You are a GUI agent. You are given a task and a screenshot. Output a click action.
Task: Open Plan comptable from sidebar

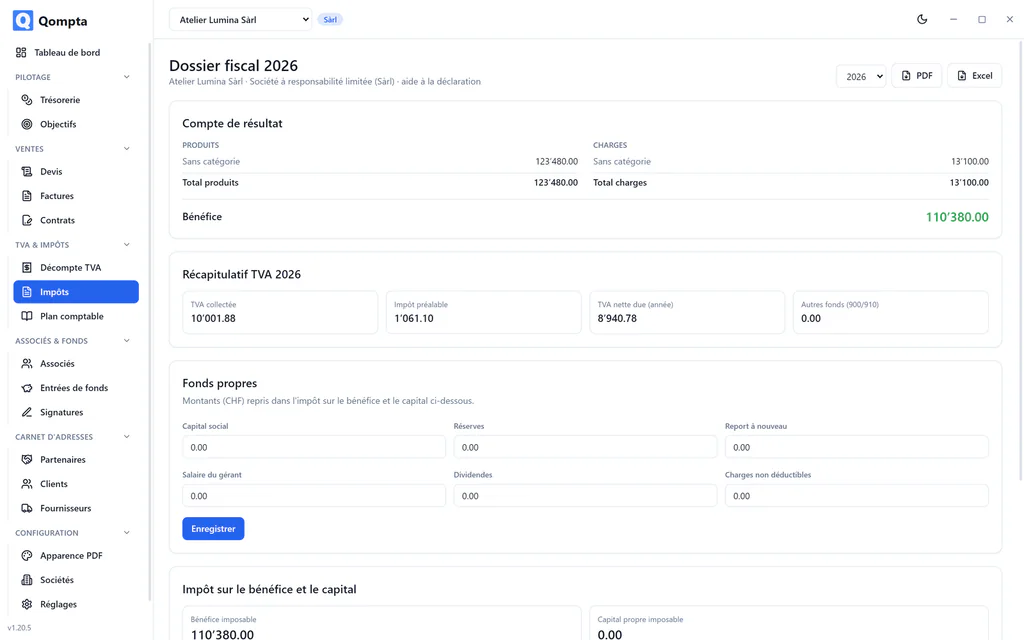coord(76,316)
